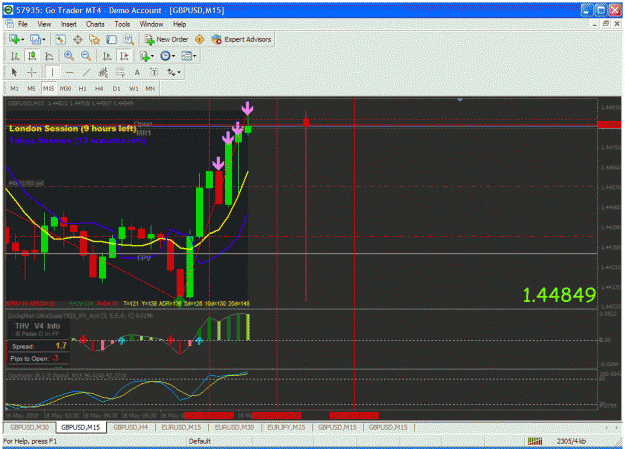This screenshot has width=625, height=449.
Task: Switch to the EURUSD,M30 chart tab
Action: (234, 427)
